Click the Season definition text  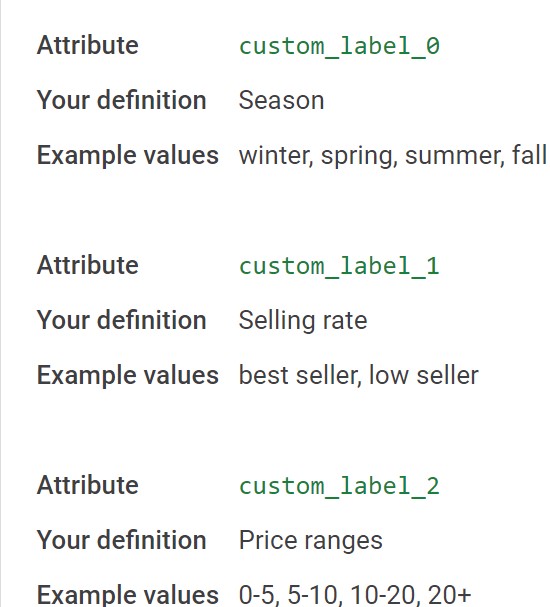click(281, 100)
